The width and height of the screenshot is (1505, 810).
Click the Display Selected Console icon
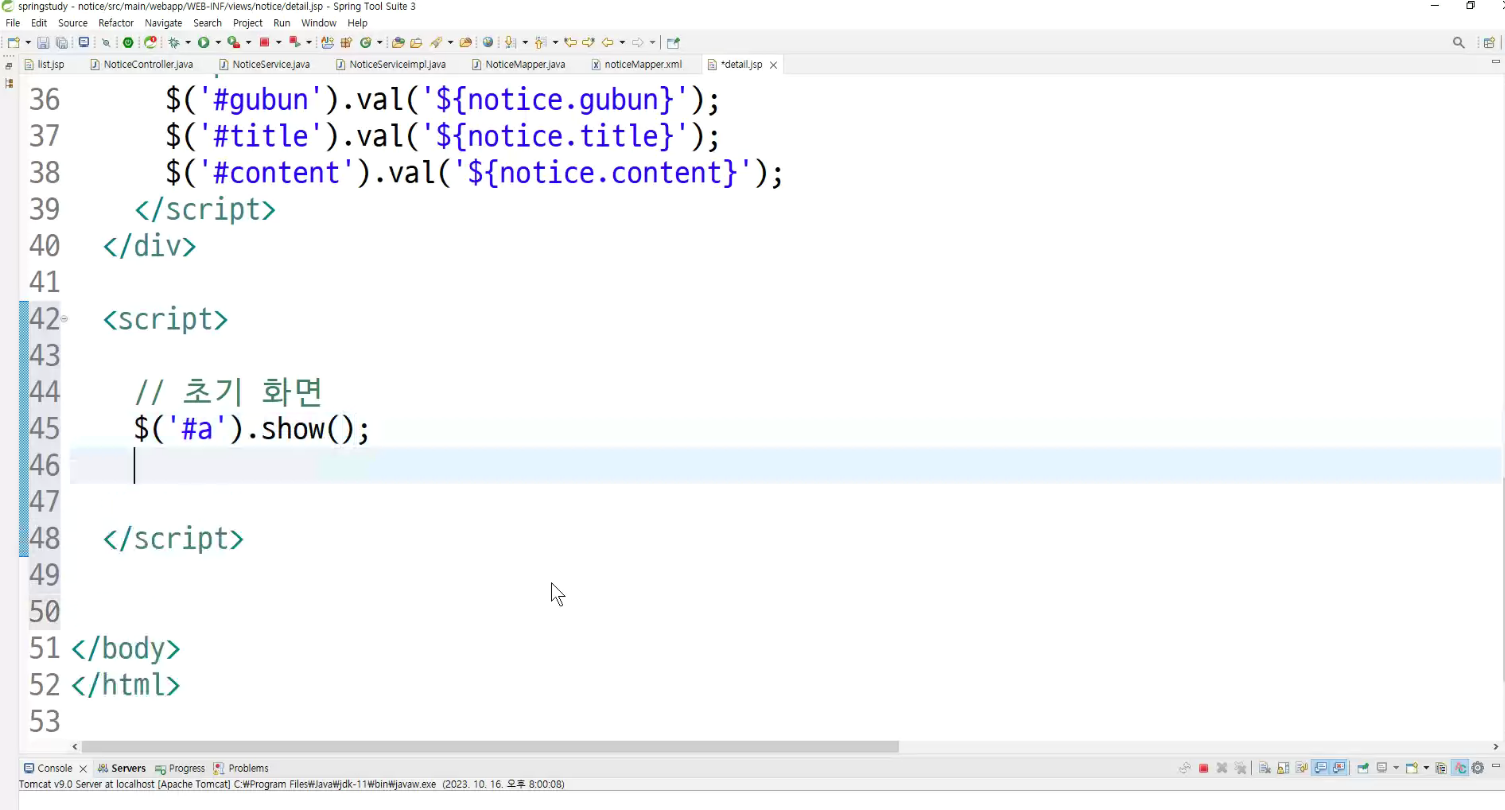click(x=1382, y=768)
